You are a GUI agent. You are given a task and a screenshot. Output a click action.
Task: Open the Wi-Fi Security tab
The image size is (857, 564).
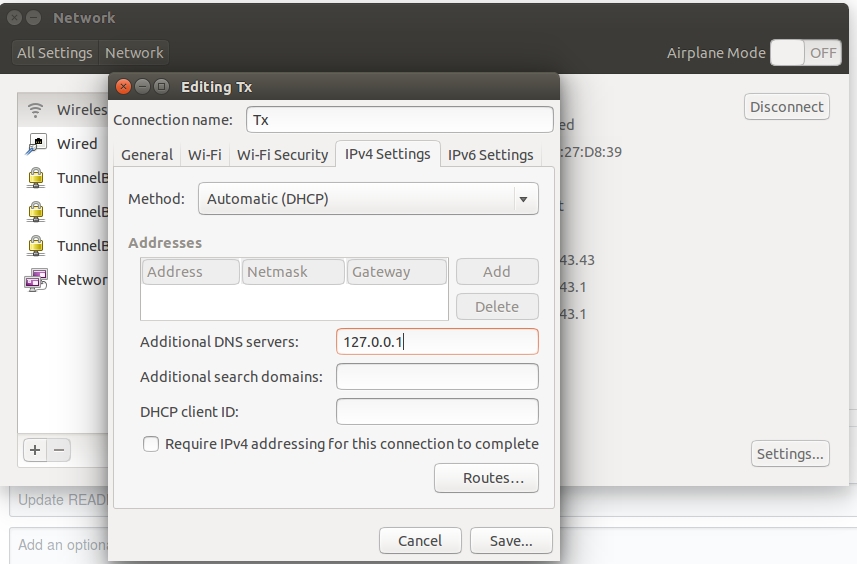click(x=282, y=155)
